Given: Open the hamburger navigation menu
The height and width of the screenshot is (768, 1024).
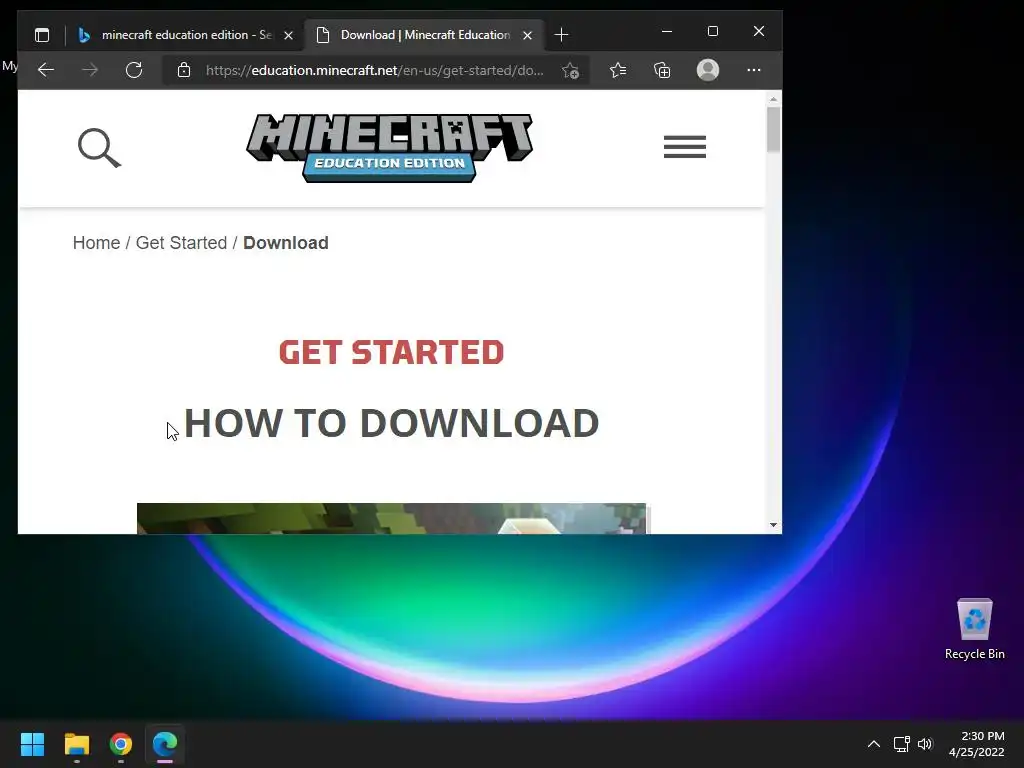Looking at the screenshot, I should (x=684, y=146).
